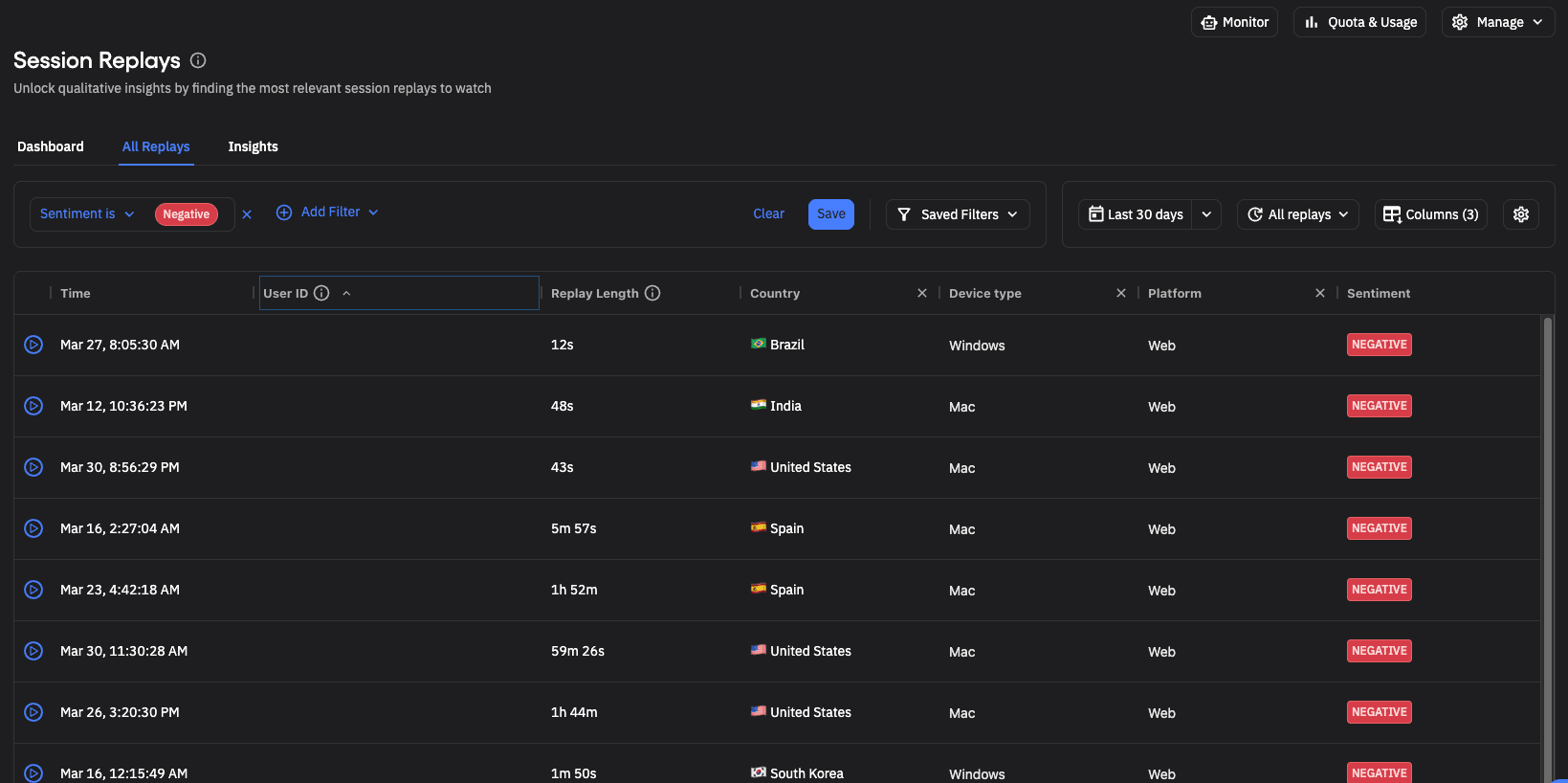Open the All replays dropdown
The width and height of the screenshot is (1568, 783).
click(1298, 214)
